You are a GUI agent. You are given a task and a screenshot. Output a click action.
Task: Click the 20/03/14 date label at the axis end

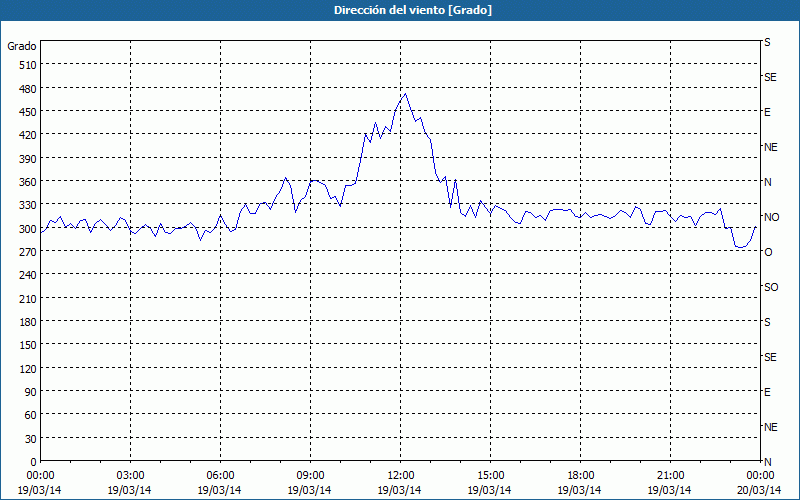(x=759, y=489)
